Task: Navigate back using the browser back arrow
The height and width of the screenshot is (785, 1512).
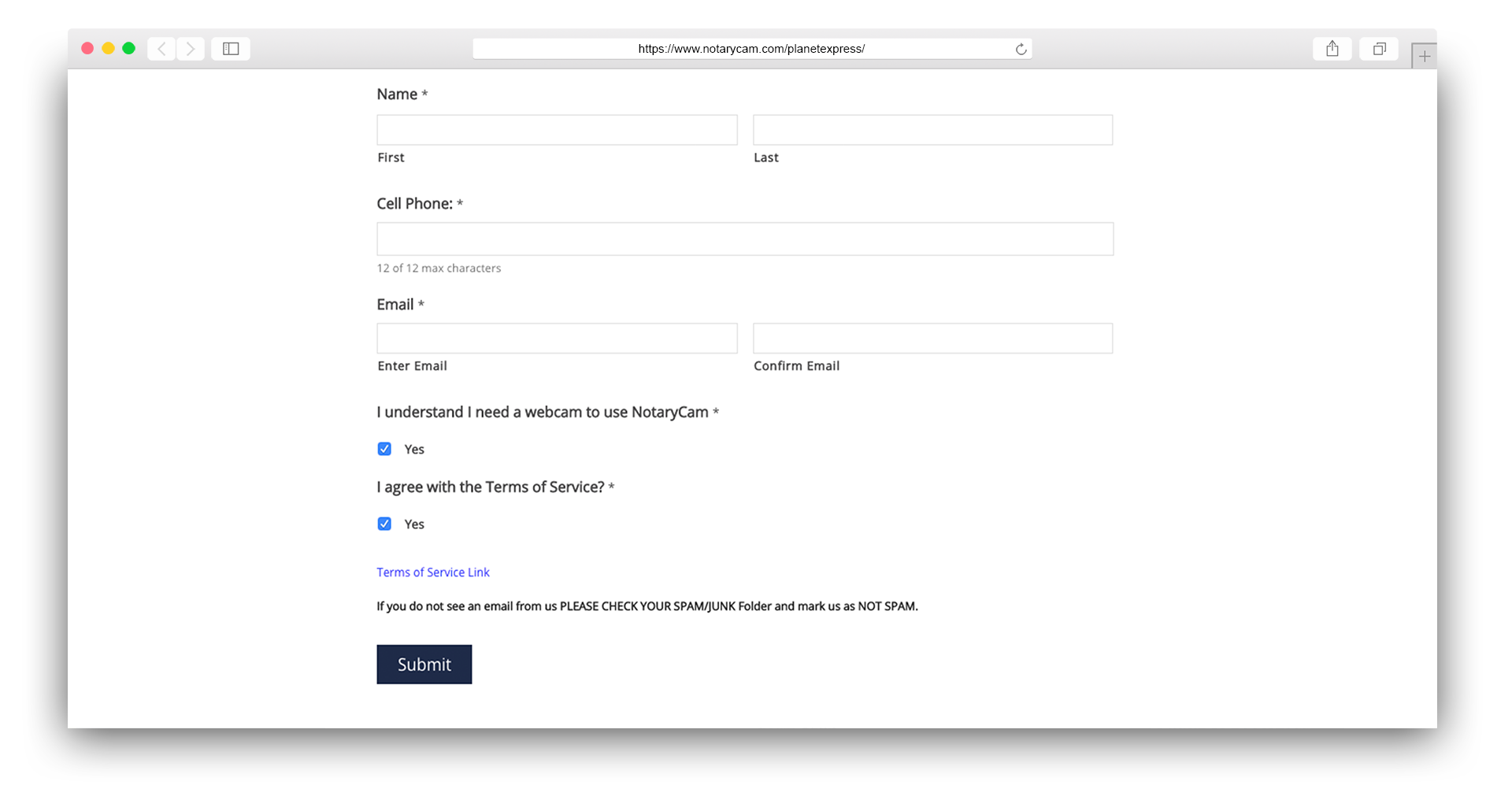Action: tap(161, 48)
